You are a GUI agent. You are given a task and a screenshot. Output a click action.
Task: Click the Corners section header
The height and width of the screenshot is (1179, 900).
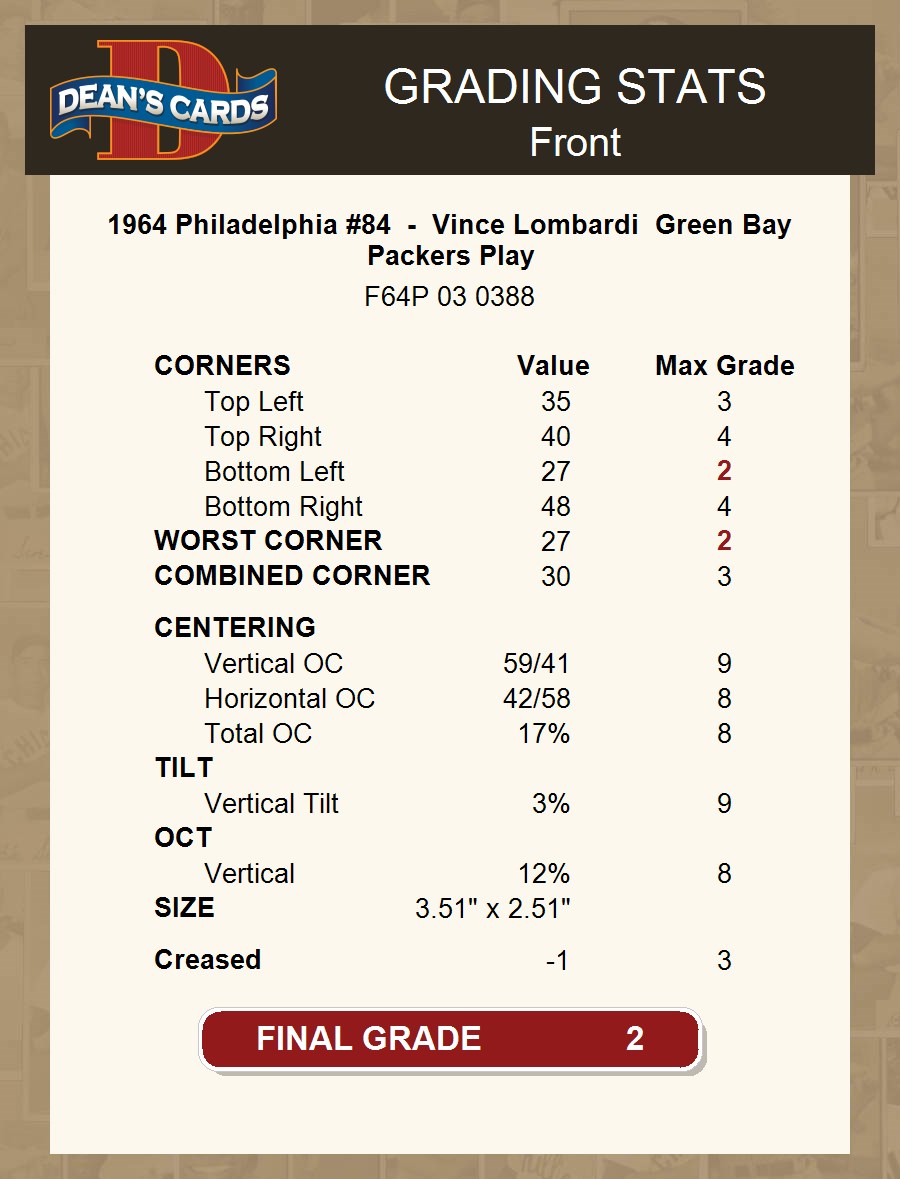222,366
